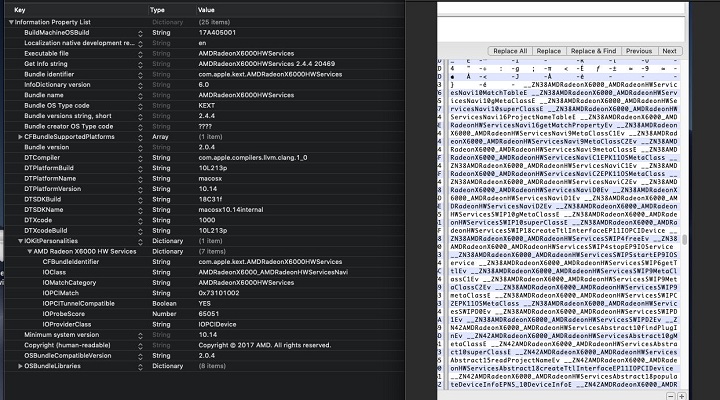The height and width of the screenshot is (400, 720).
Task: Collapse the IOKitPersonalities dictionary
Action: (x=20, y=241)
